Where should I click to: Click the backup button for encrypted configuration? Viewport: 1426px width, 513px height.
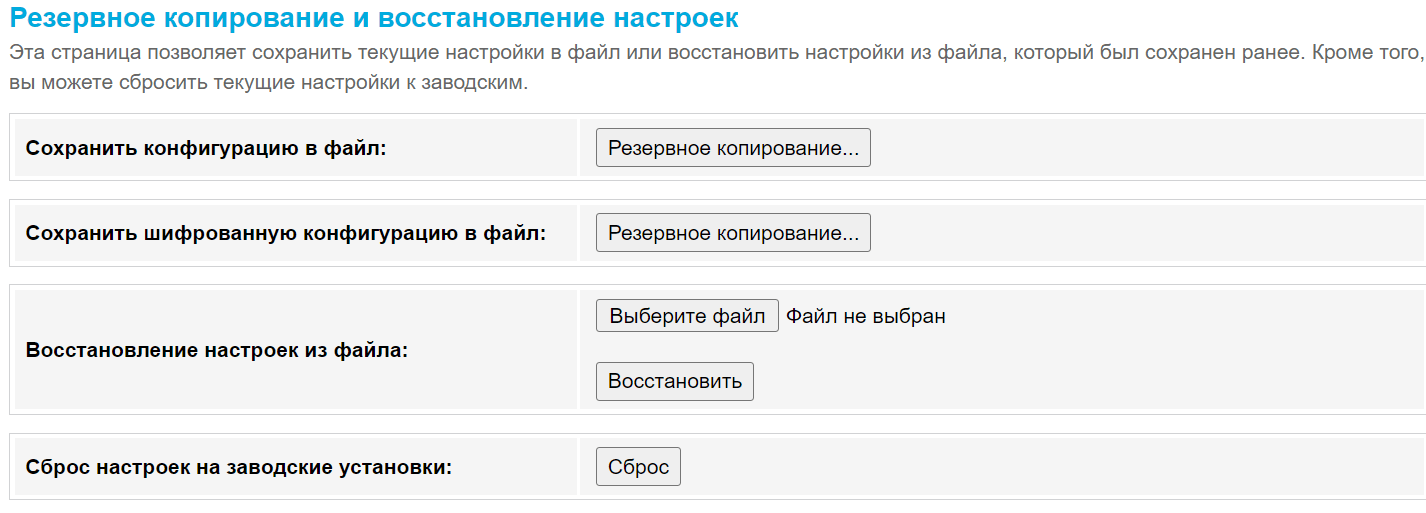pyautogui.click(x=732, y=233)
